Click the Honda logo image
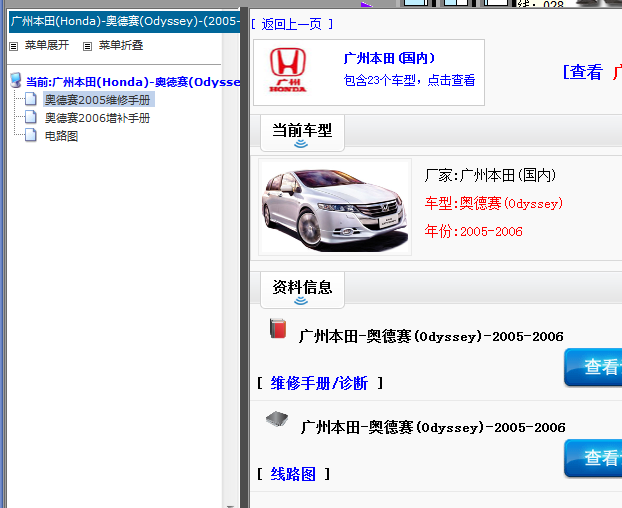Viewport: 622px width, 508px height. click(x=288, y=70)
